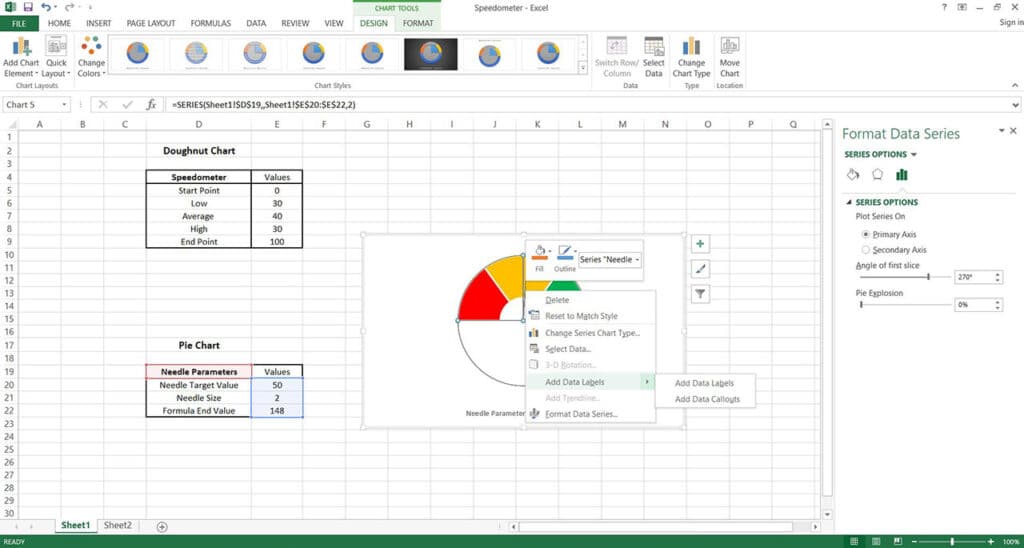Image resolution: width=1024 pixels, height=548 pixels.
Task: Select Sheet1 worksheet tab
Action: point(75,525)
